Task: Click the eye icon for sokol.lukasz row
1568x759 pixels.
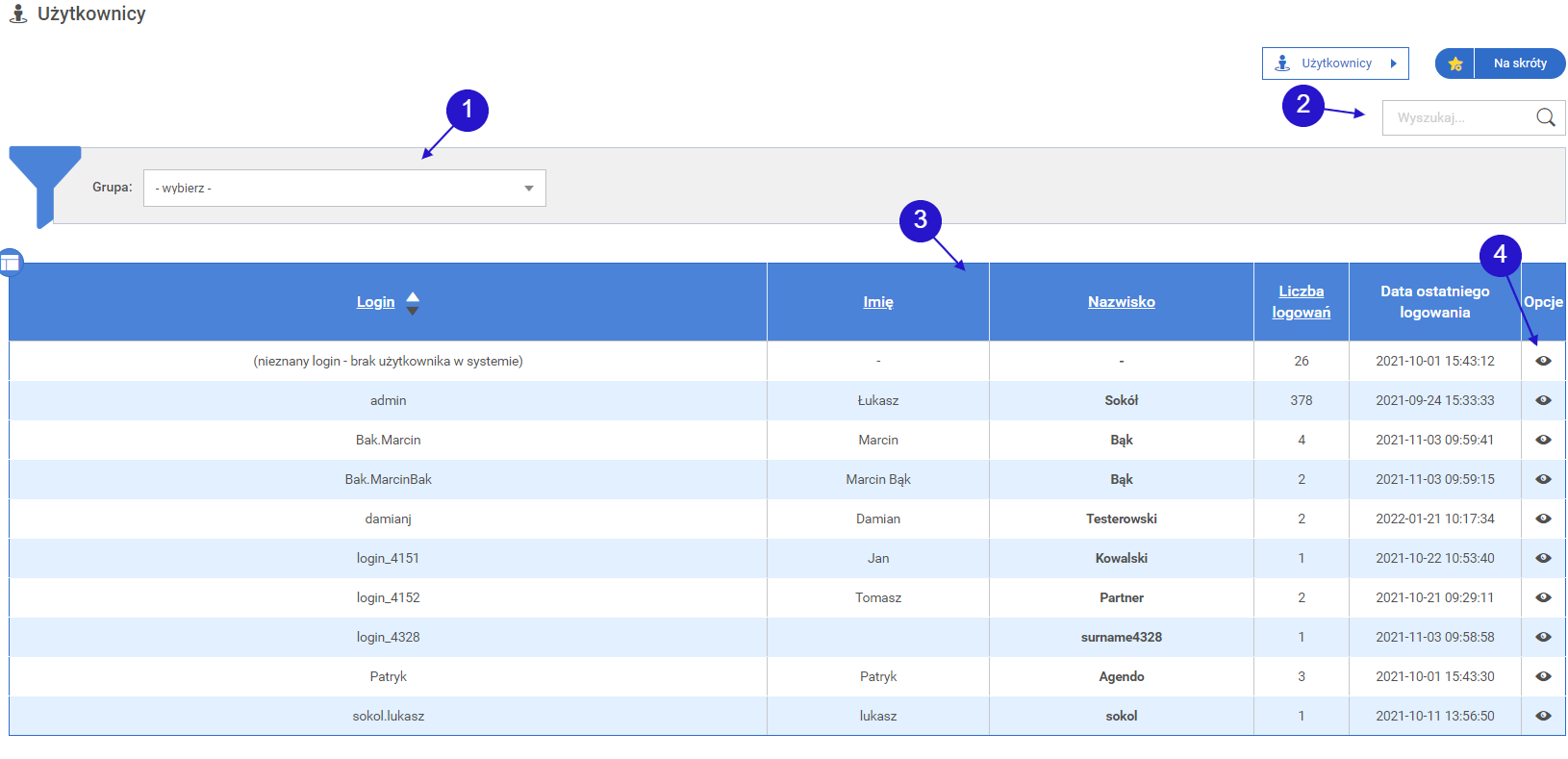Action: click(x=1543, y=716)
